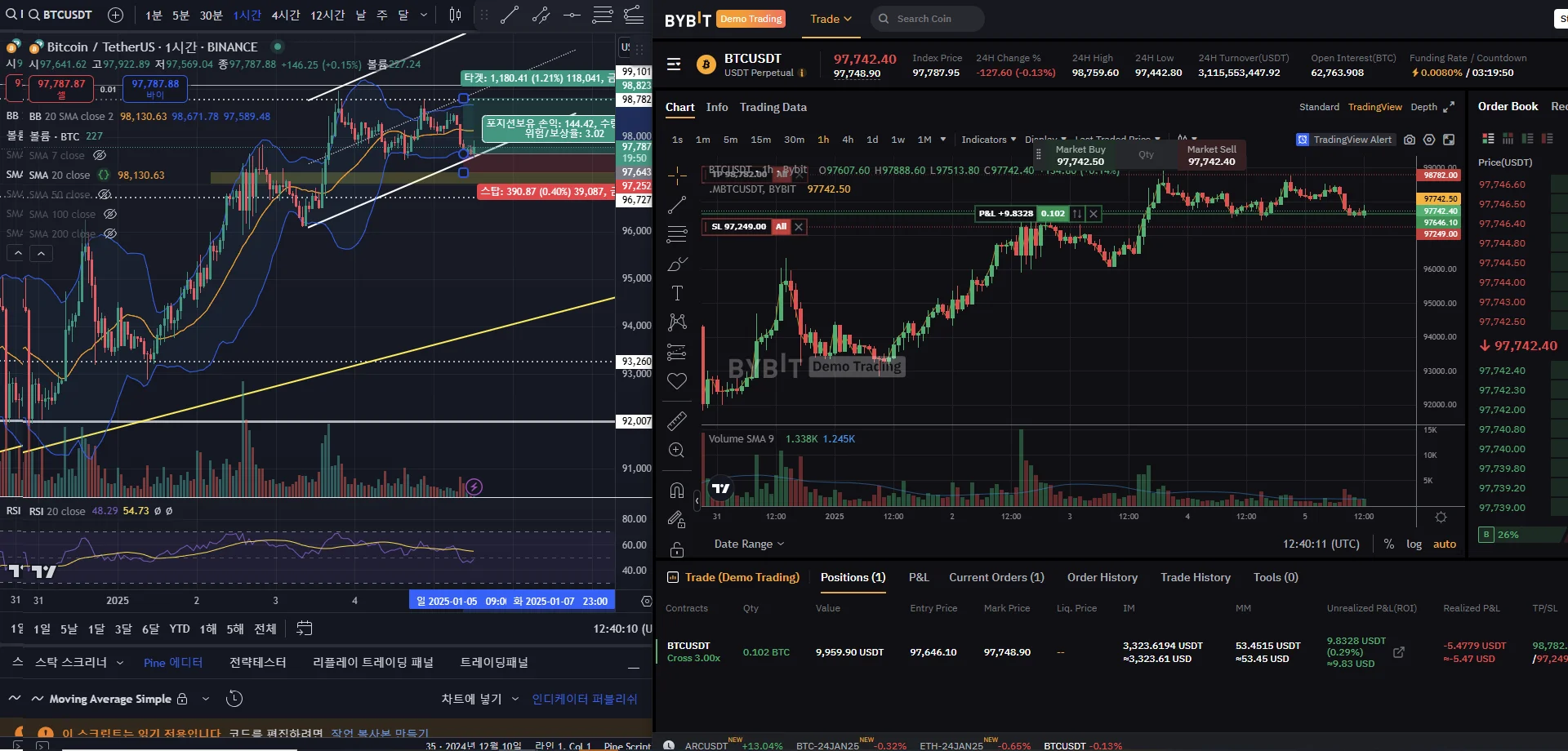Show the hidden SMA 7 indicator
This screenshot has height=751, width=1568.
click(x=100, y=155)
